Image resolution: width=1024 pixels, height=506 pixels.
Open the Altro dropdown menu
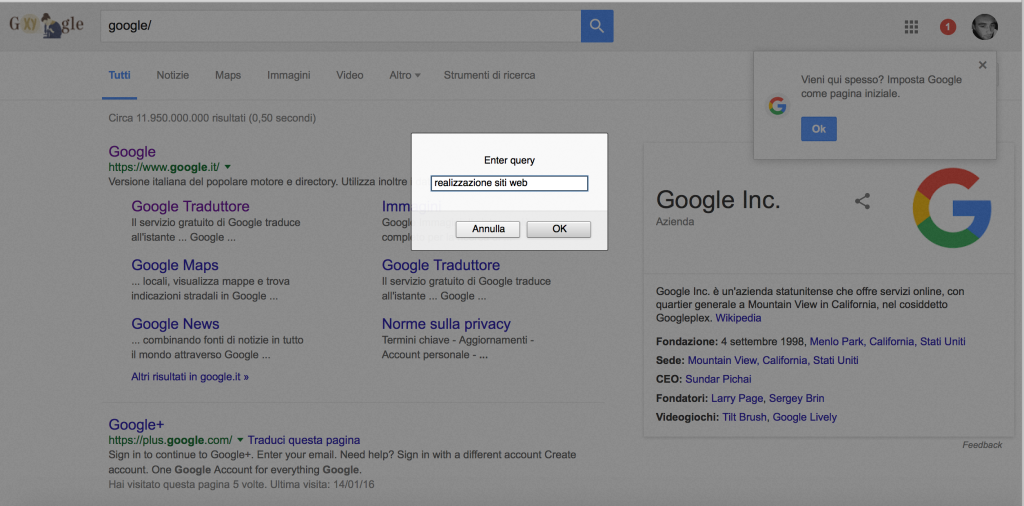pos(405,75)
